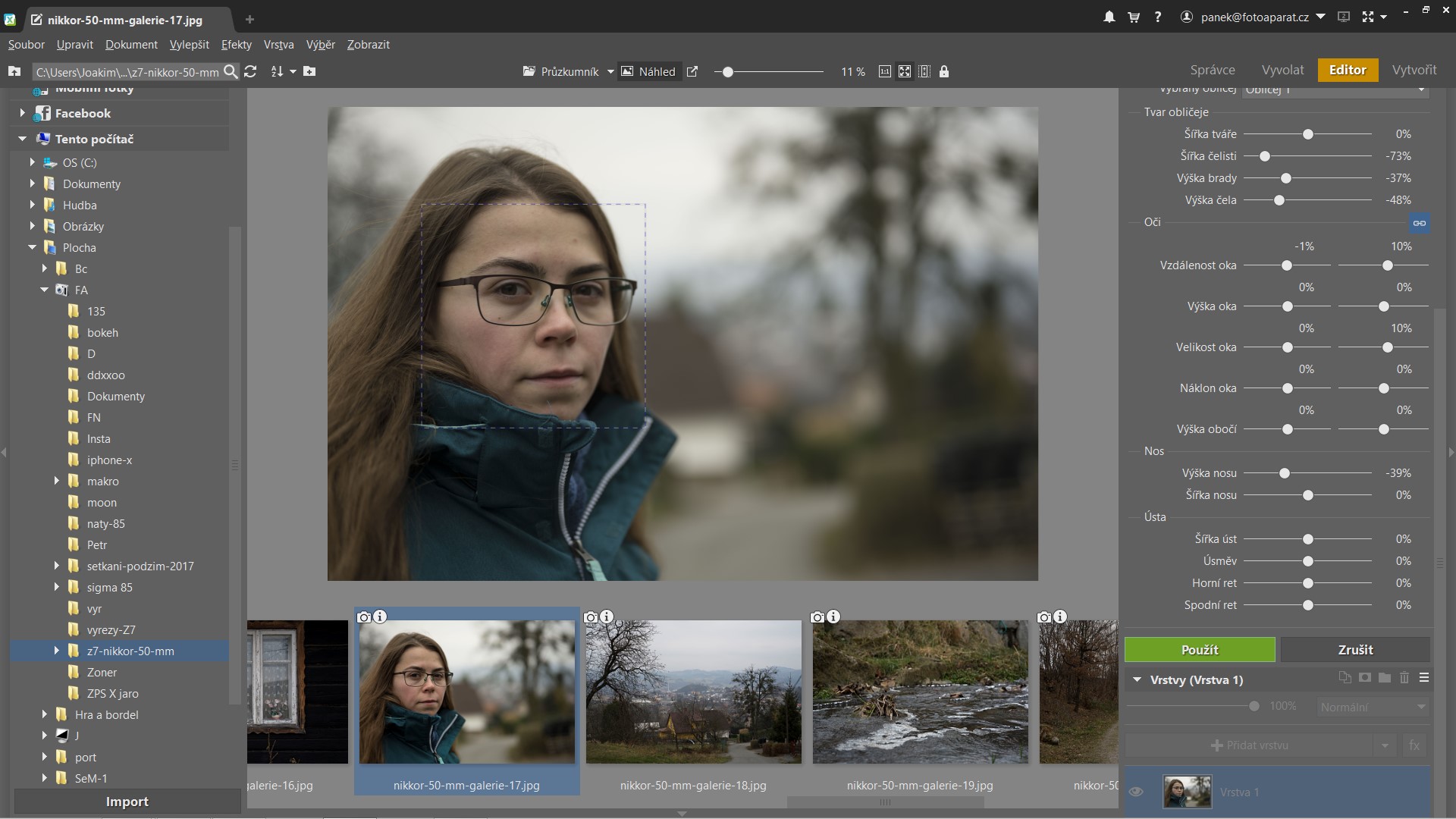
Task: Toggle the linked eyes chain icon
Action: coord(1420,223)
